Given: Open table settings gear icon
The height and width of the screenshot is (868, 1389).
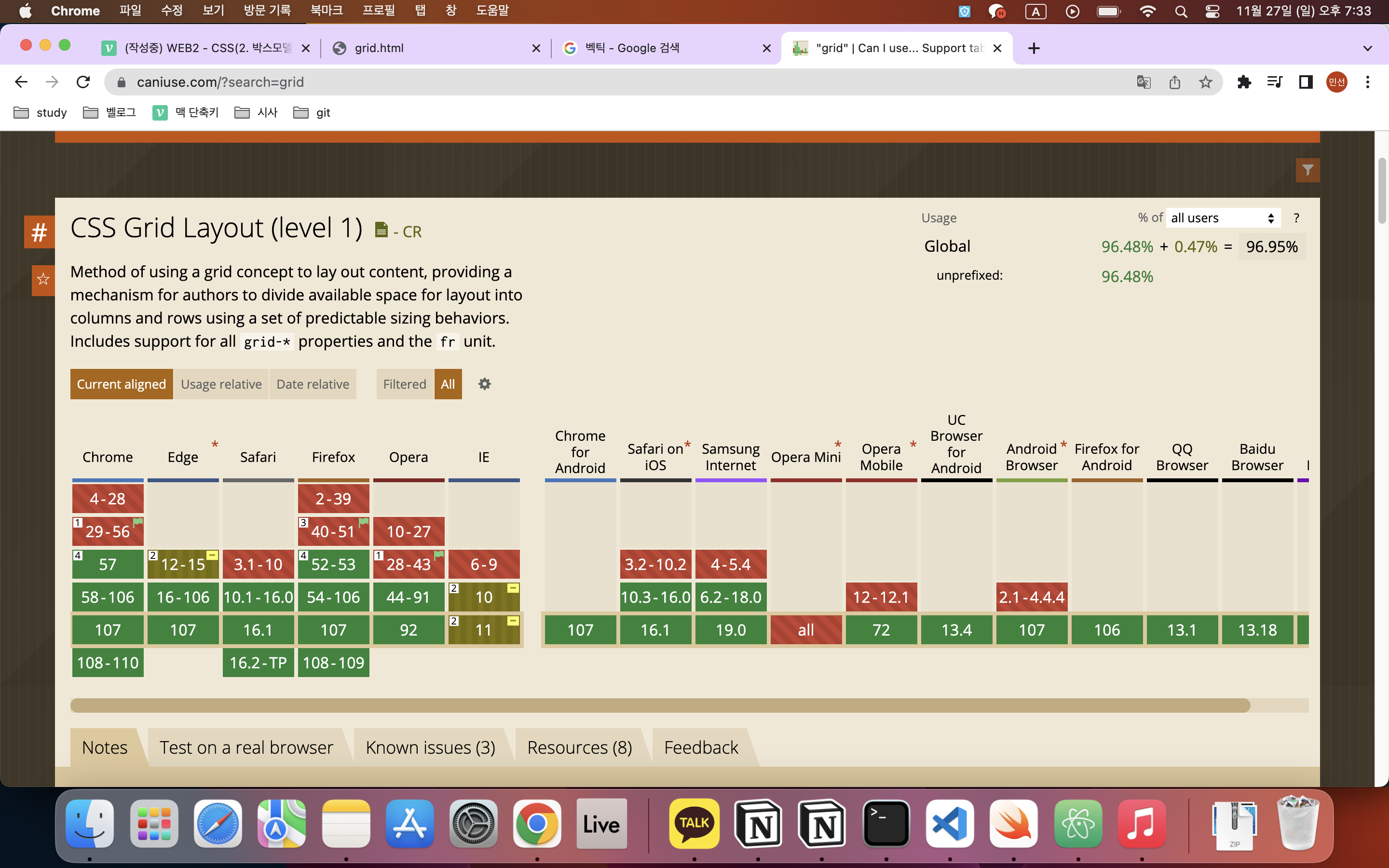Looking at the screenshot, I should [484, 383].
